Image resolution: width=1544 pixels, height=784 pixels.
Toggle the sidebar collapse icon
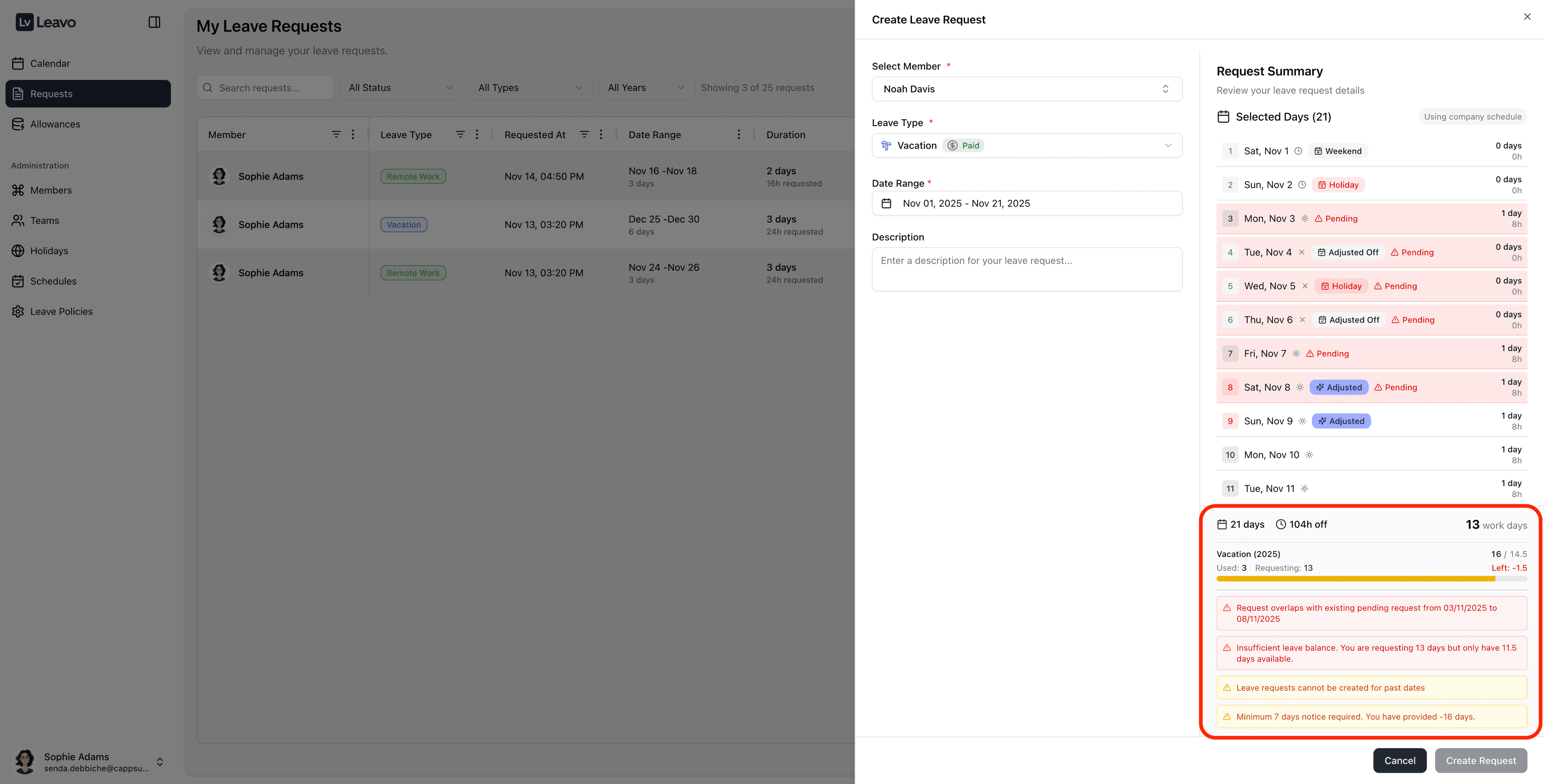[x=154, y=22]
